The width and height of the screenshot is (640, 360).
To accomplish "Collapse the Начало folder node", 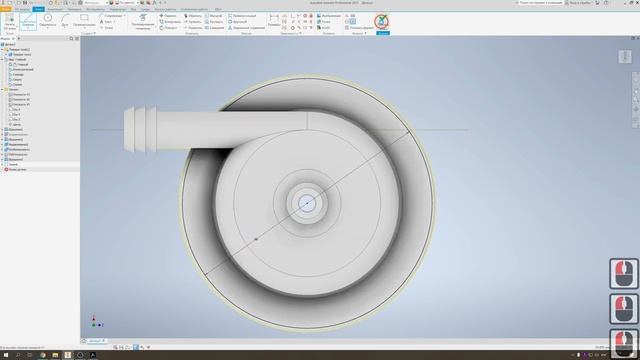I will click(2, 89).
